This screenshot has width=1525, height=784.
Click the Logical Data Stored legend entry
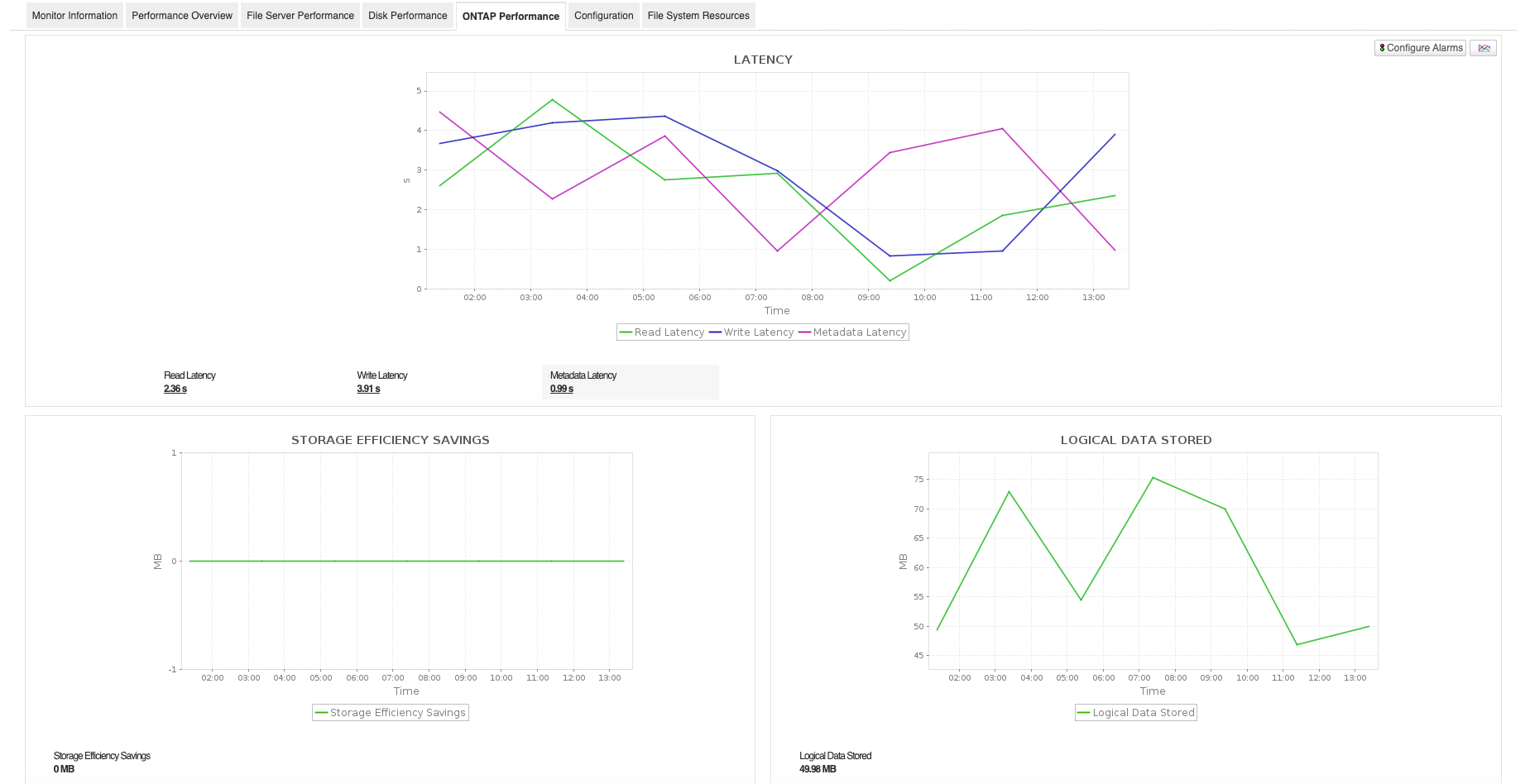coord(1136,713)
